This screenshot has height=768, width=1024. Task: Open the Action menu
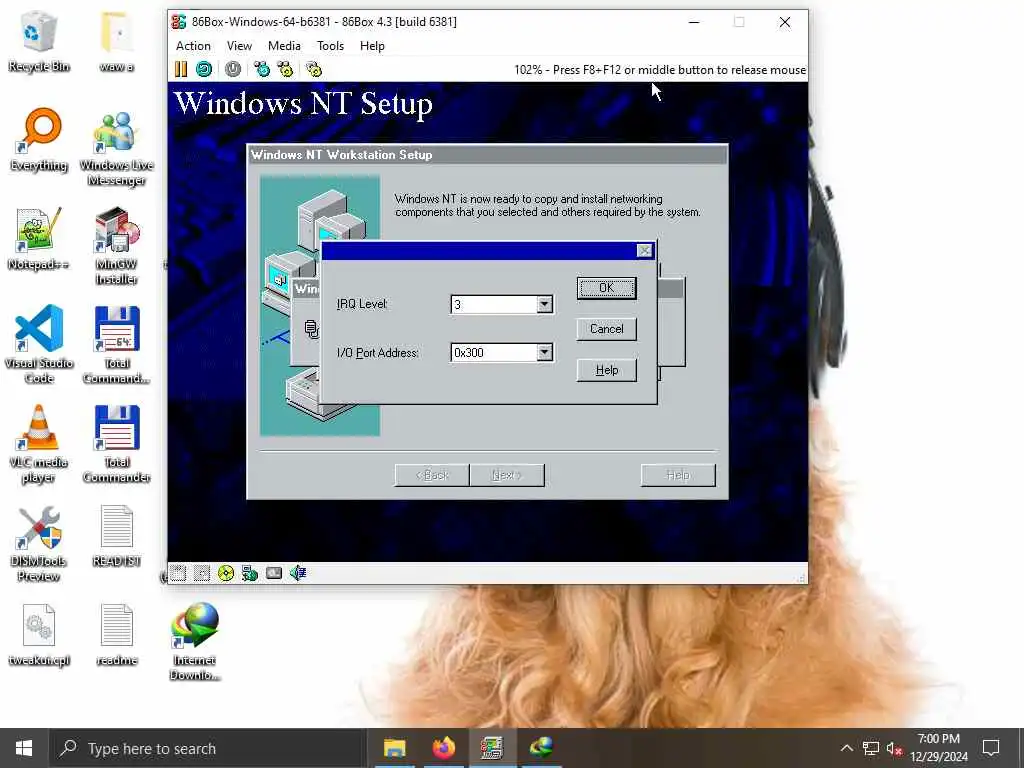[193, 46]
